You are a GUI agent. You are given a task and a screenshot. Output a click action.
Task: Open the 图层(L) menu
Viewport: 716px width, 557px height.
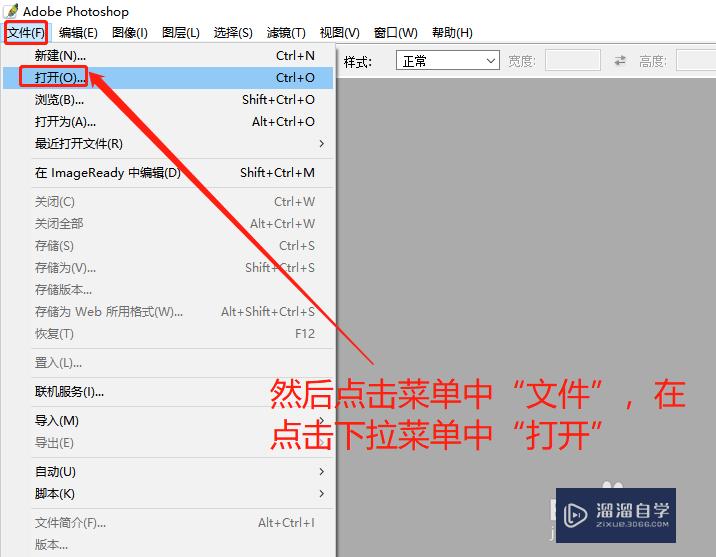[x=181, y=32]
